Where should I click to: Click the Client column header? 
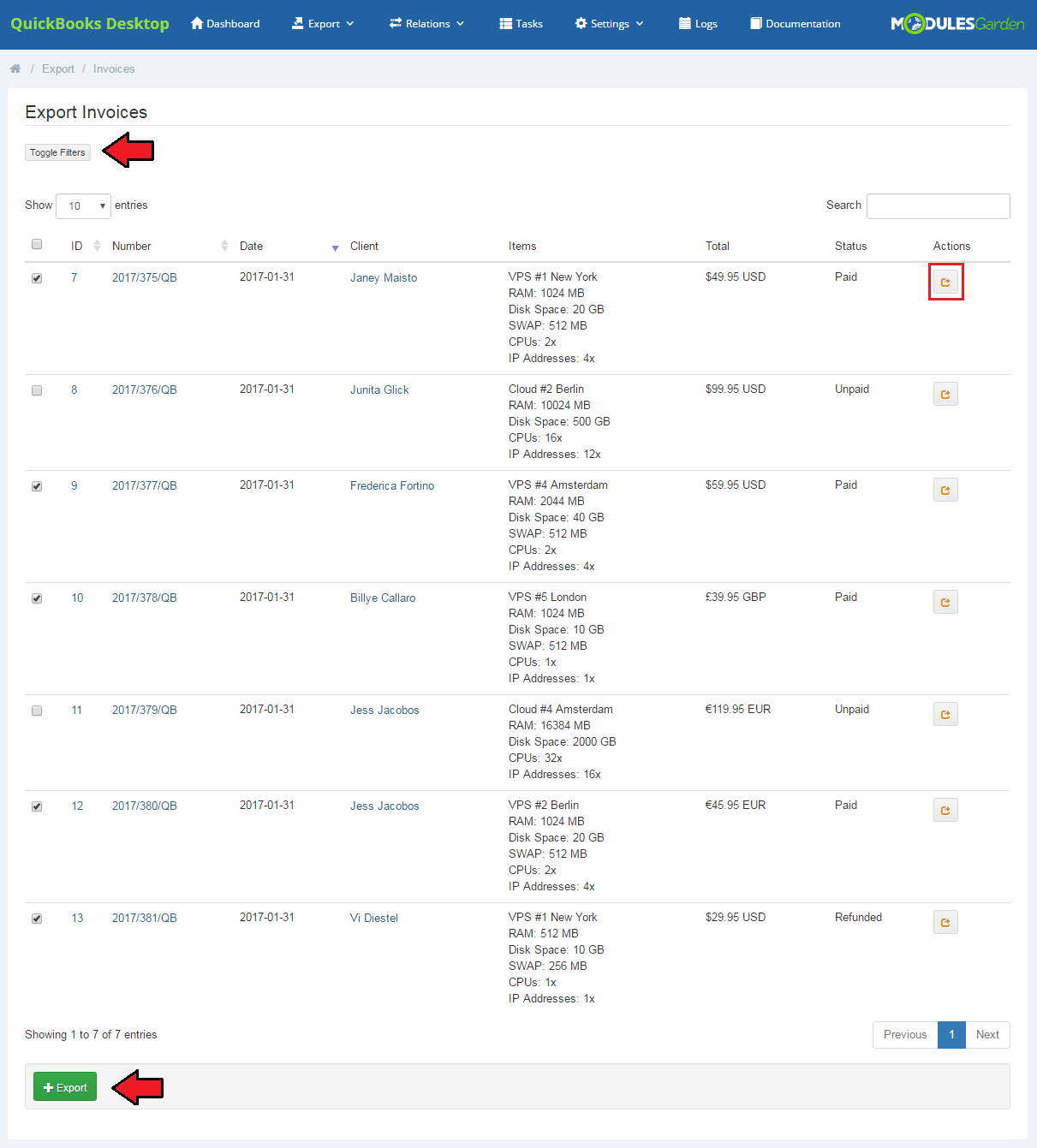364,246
